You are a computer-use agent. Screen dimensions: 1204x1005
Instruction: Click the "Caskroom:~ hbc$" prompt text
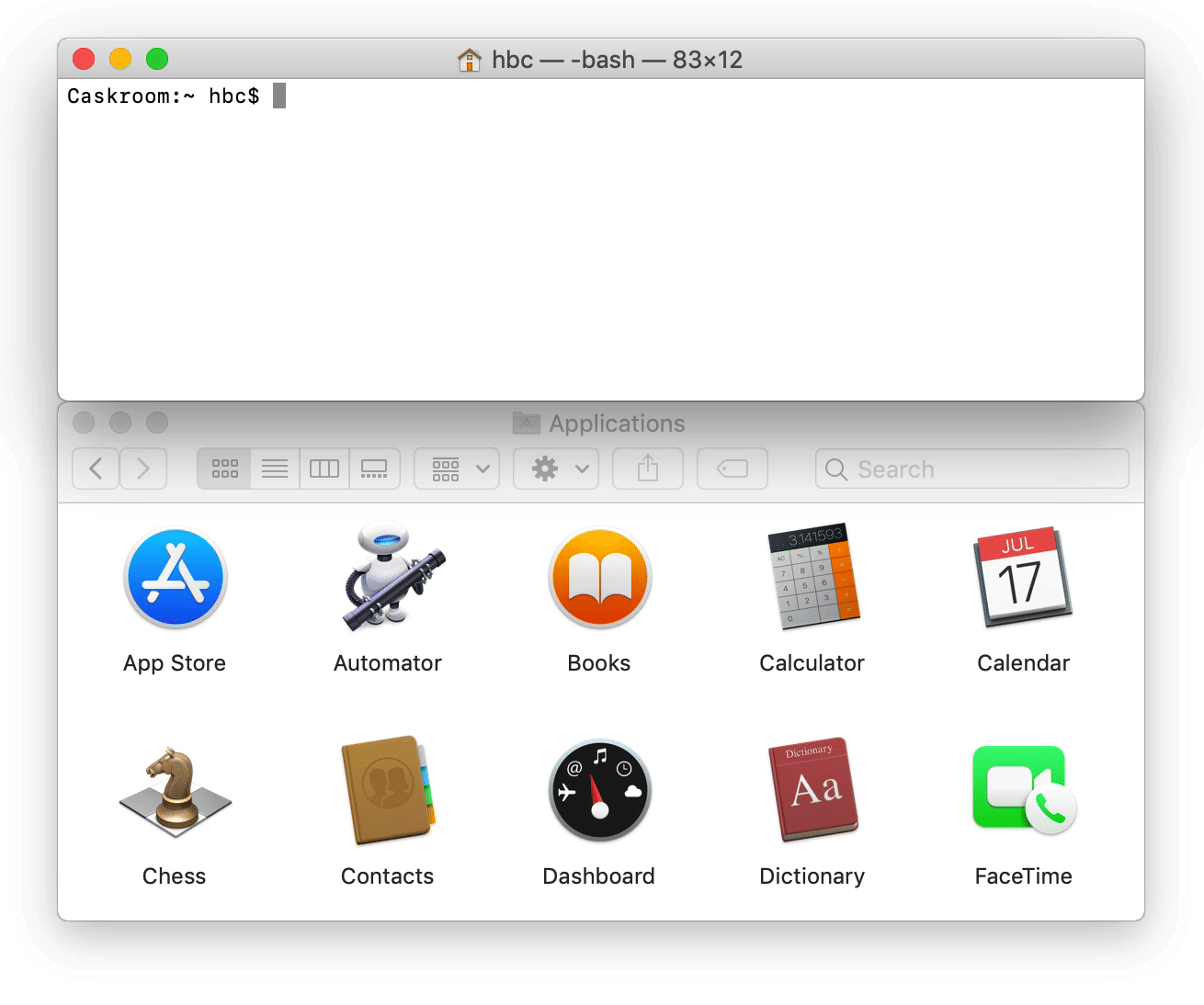164,96
